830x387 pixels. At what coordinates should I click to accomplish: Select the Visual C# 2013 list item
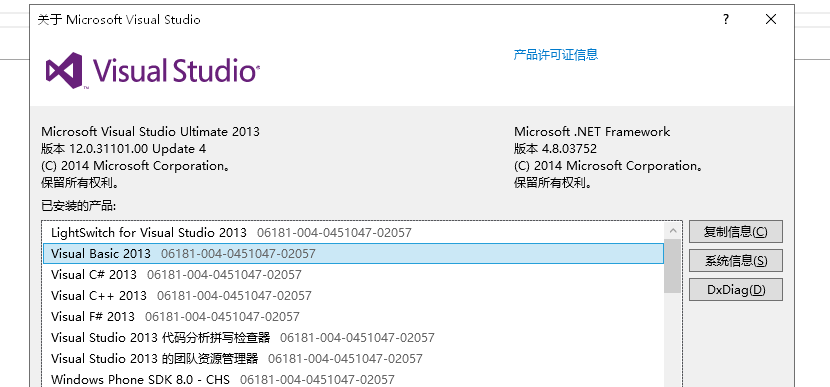(353, 275)
